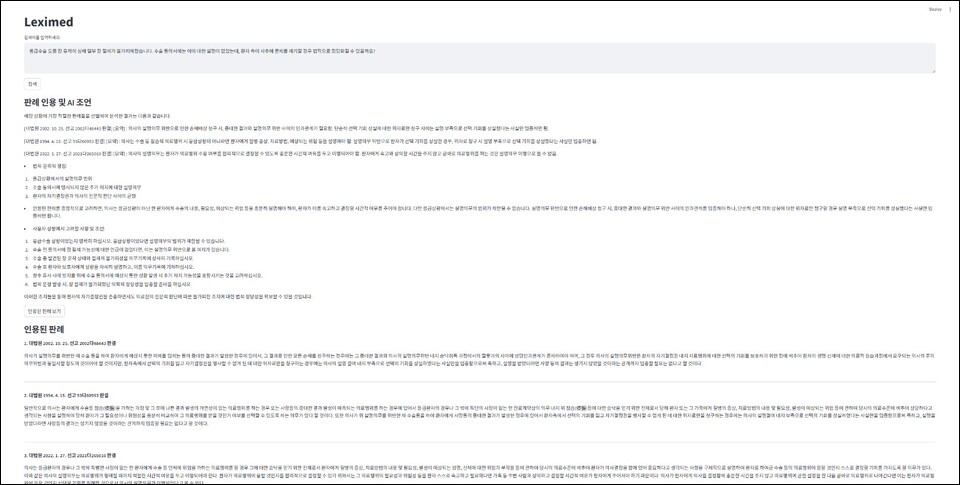Click the 판례 인용 및 AI 조언 heading
Image resolution: width=960 pixels, height=485 pixels.
(x=71, y=102)
